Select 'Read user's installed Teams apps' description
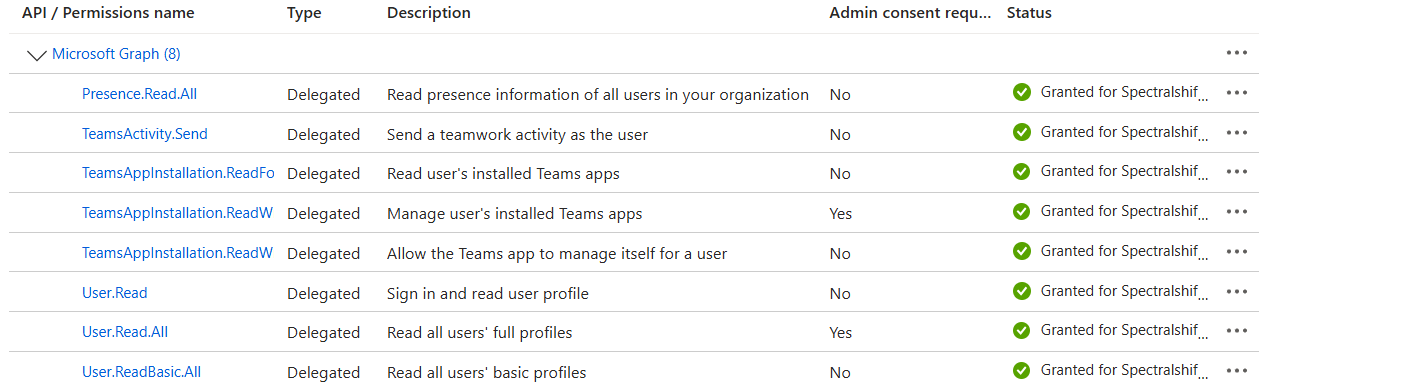Image resolution: width=1407 pixels, height=389 pixels. (x=503, y=173)
